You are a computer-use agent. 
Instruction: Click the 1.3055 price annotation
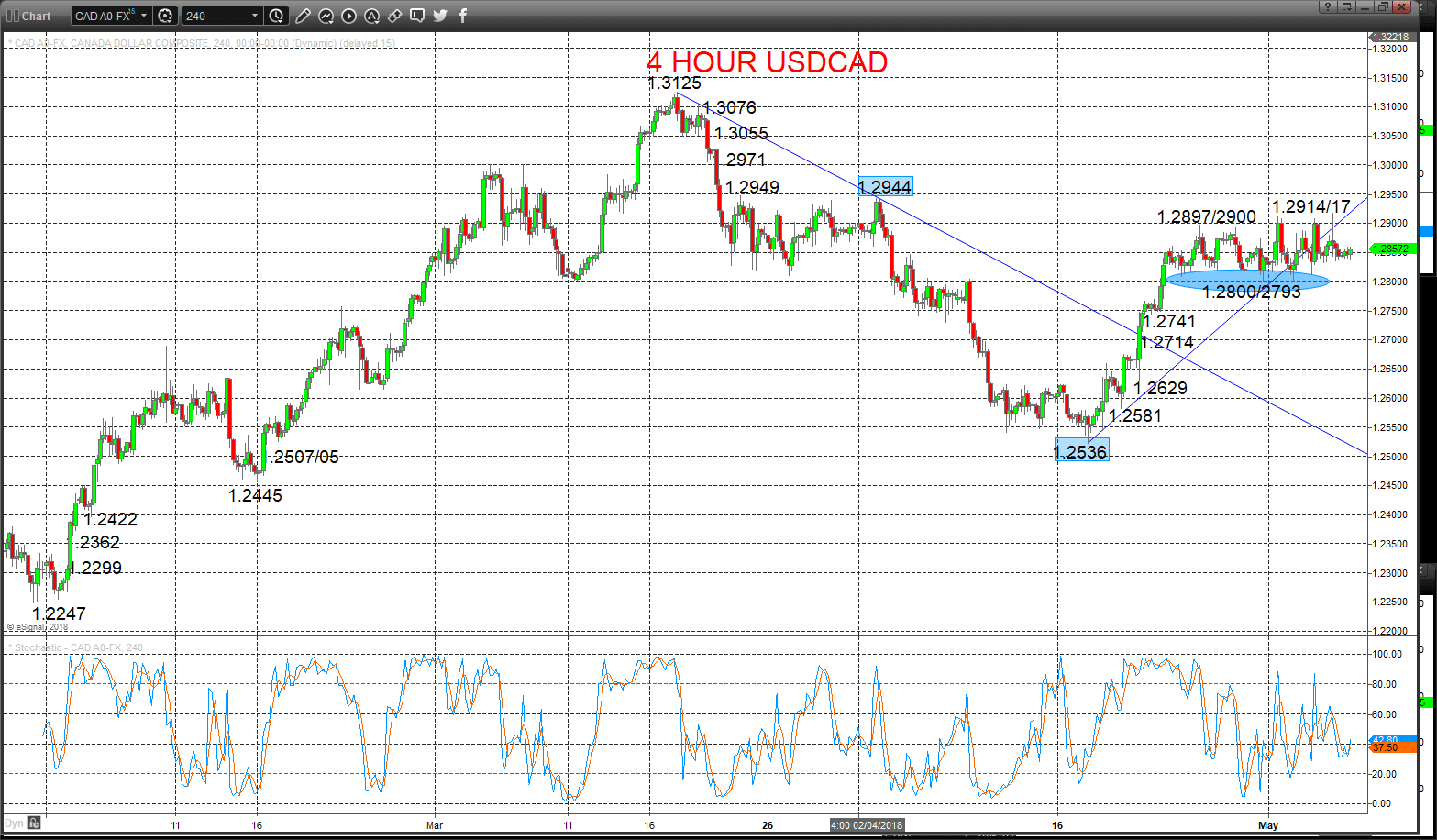[x=741, y=134]
